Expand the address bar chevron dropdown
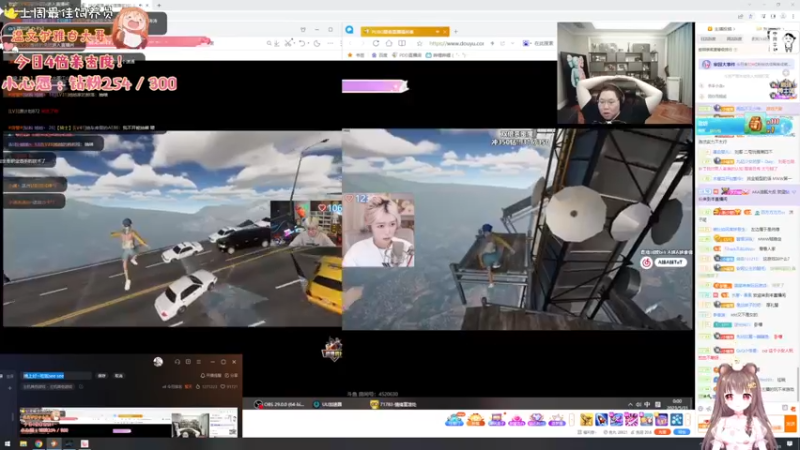This screenshot has width=800, height=450. pos(513,43)
